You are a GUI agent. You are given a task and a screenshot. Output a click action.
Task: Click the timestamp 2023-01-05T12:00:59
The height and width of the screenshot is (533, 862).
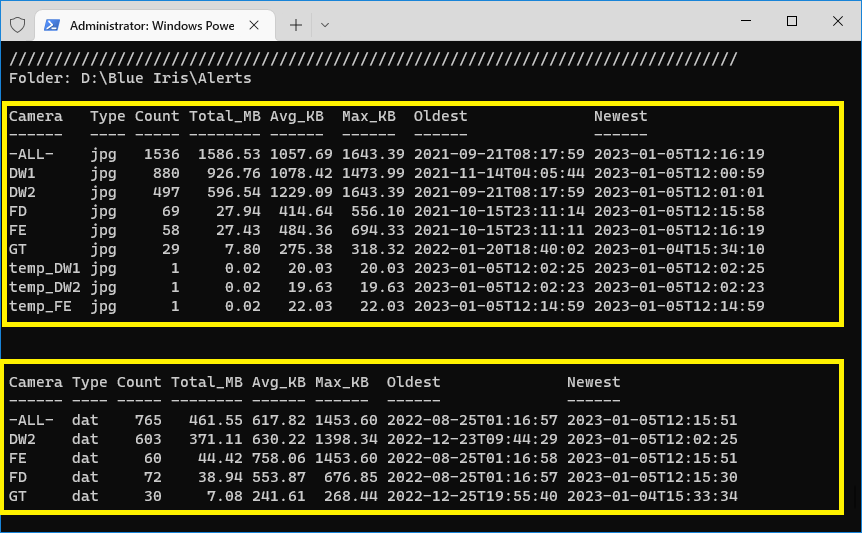click(x=679, y=174)
